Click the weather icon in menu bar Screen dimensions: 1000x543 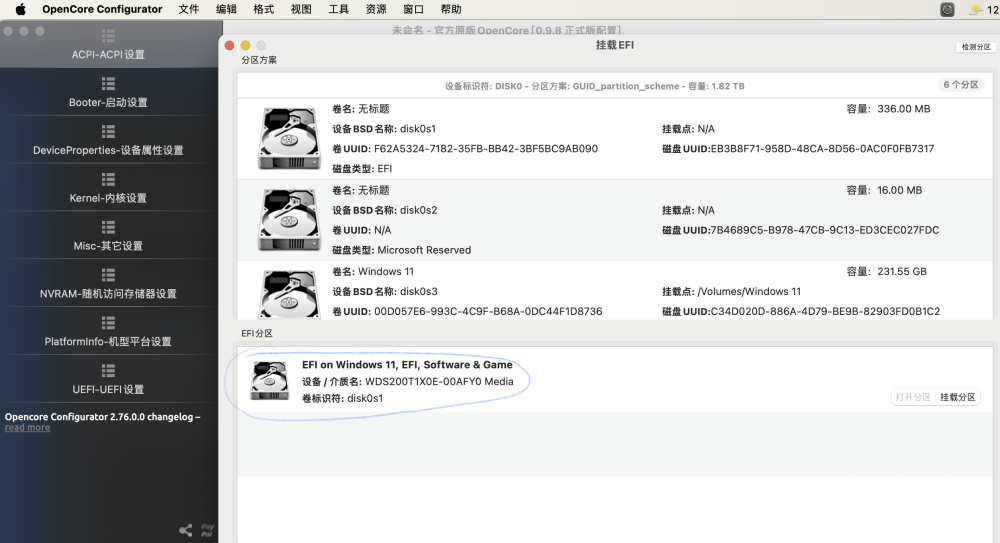pyautogui.click(x=976, y=9)
